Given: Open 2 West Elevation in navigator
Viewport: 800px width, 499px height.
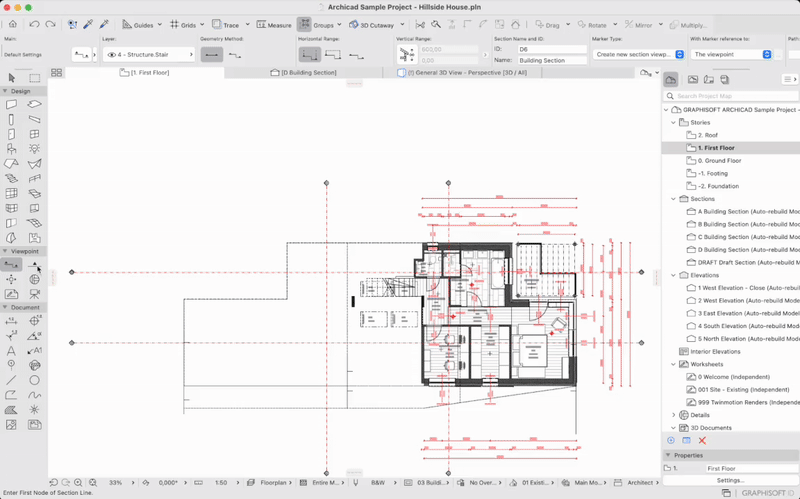Looking at the screenshot, I should click(745, 301).
